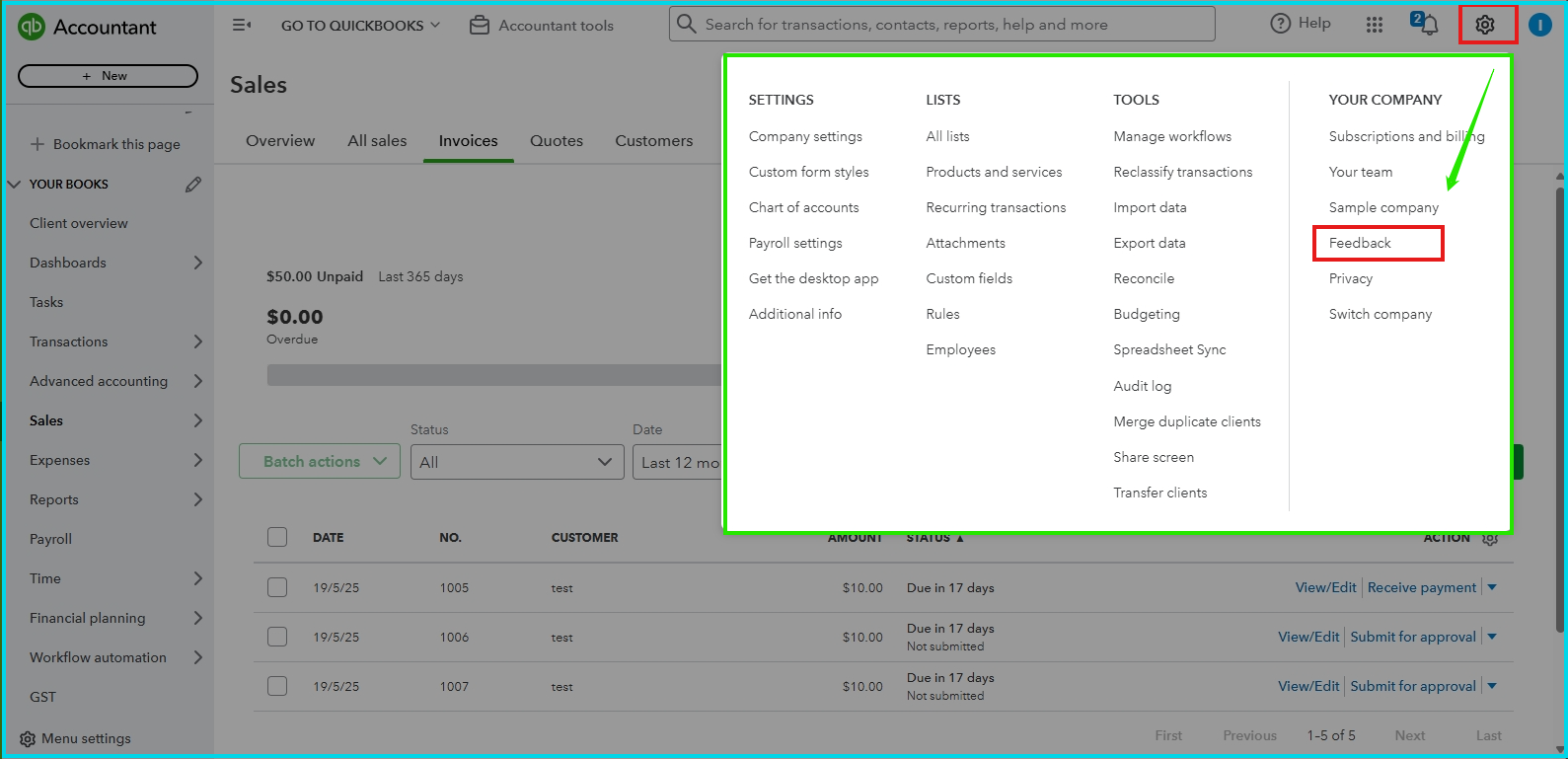The image size is (1568, 759).
Task: Open action dropdown arrow for invoice 1006
Action: pos(1492,637)
